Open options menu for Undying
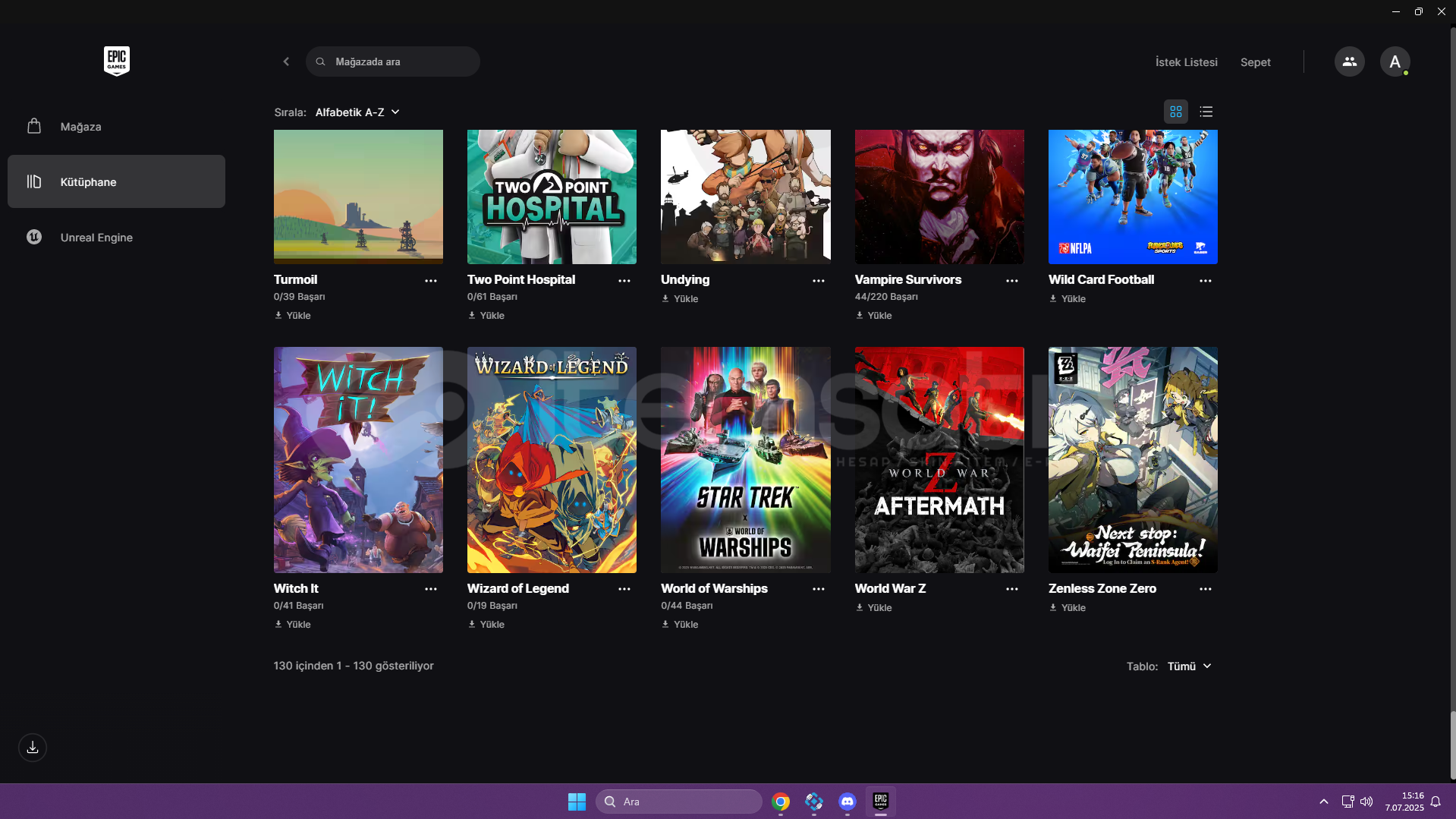Screen dimensions: 1456x819 [819, 281]
